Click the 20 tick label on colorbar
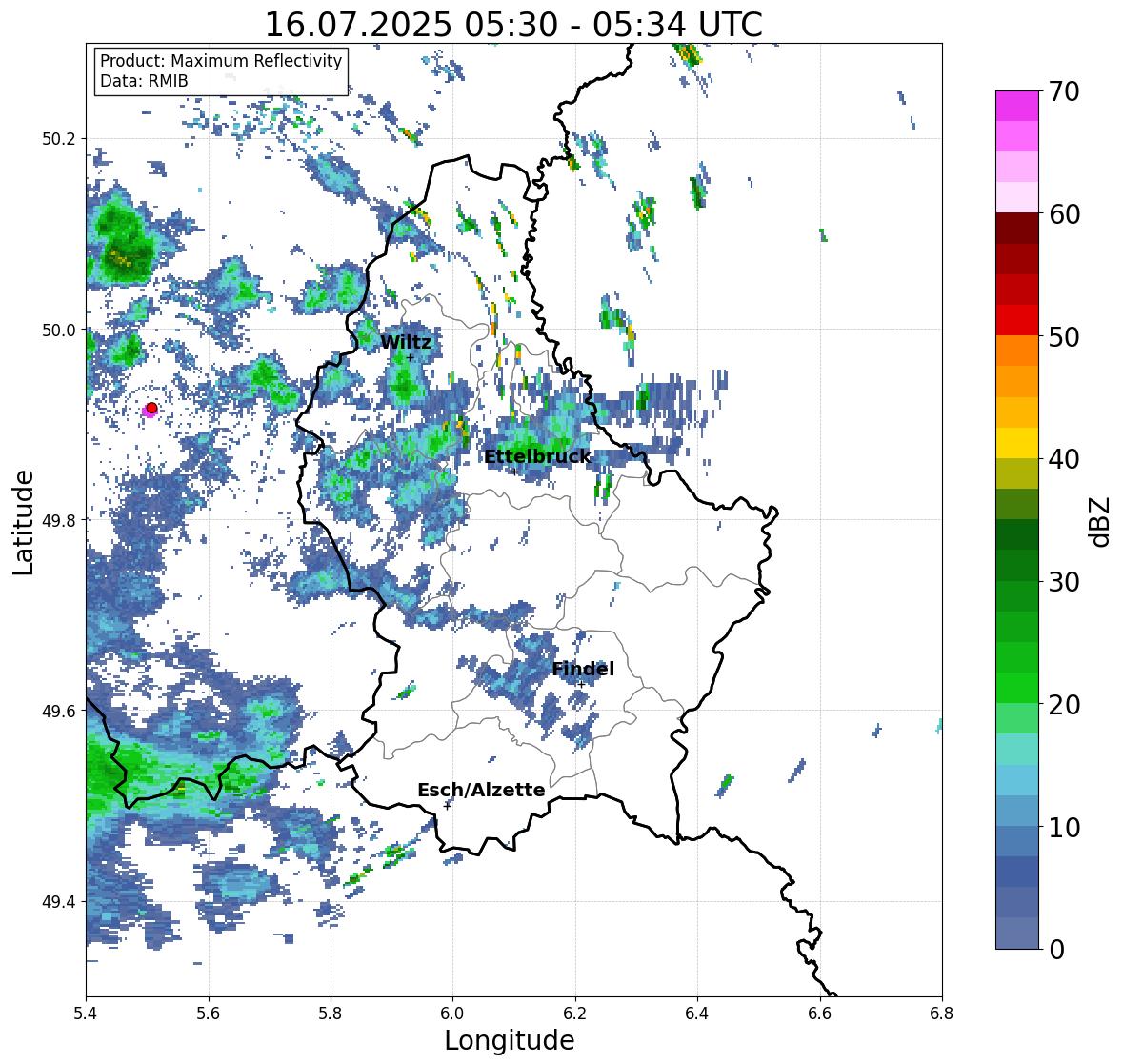The height and width of the screenshot is (1064, 1123). [1064, 705]
